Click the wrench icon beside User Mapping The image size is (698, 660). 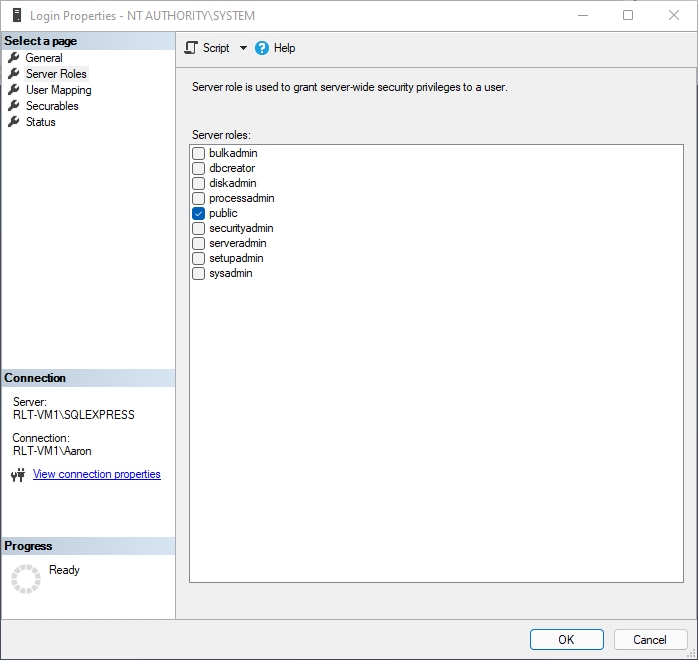(x=14, y=90)
